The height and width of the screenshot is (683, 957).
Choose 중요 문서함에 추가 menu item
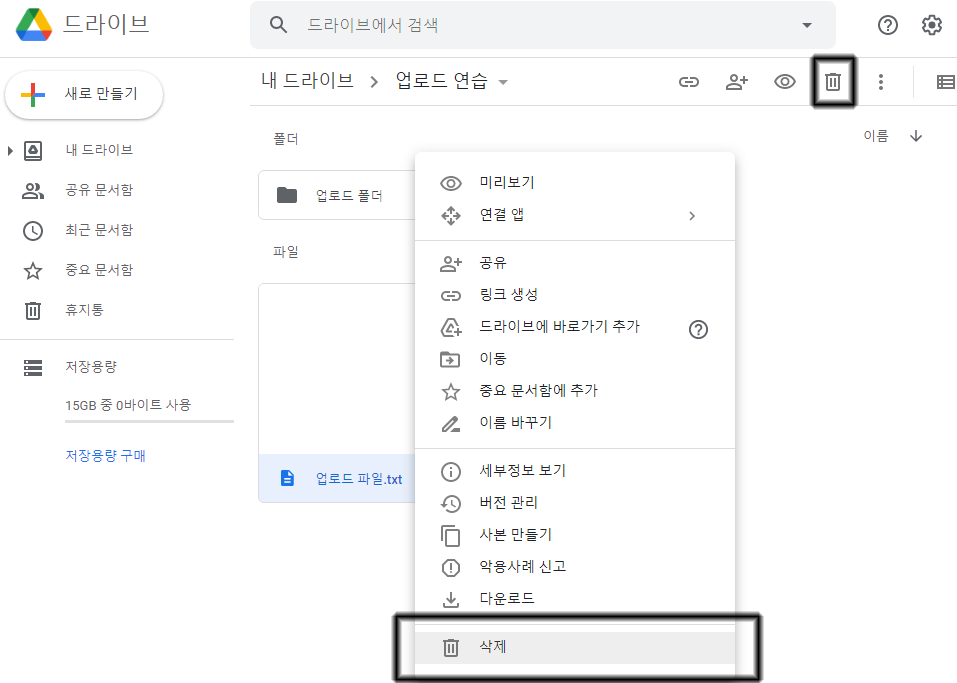(x=575, y=391)
